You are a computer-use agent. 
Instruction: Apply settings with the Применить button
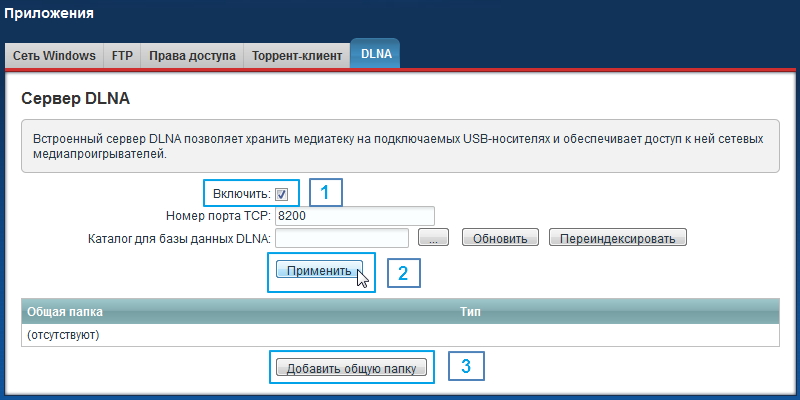tap(319, 271)
